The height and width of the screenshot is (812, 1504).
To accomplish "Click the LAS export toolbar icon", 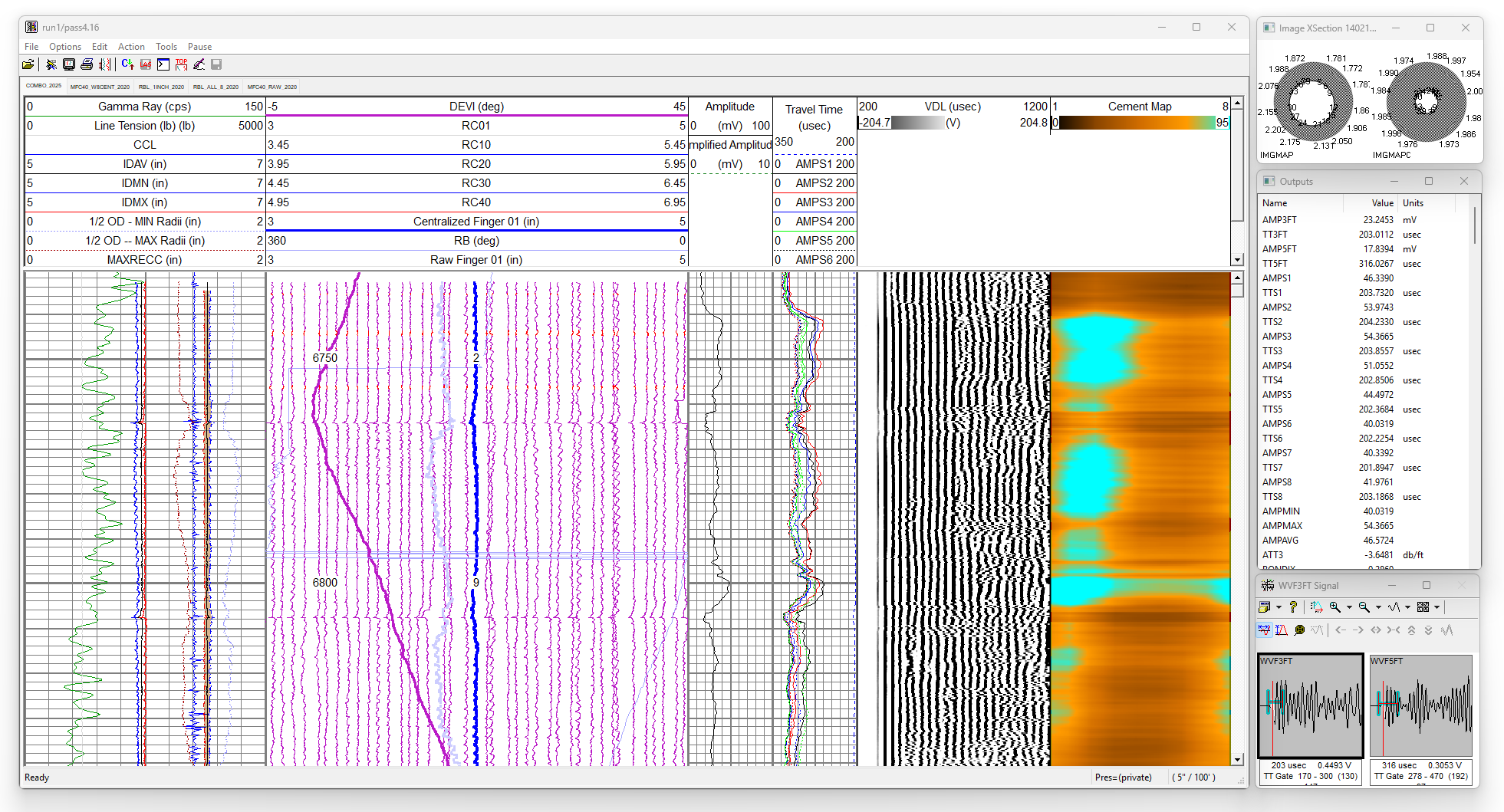I will [x=146, y=65].
